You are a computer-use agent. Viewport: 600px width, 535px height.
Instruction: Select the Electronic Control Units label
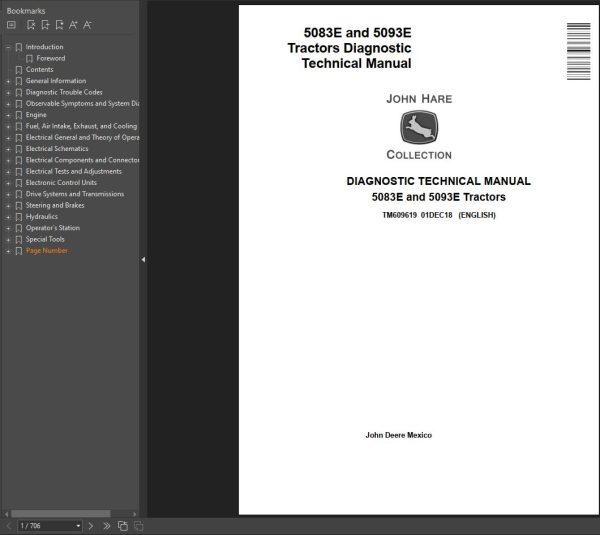tap(61, 183)
